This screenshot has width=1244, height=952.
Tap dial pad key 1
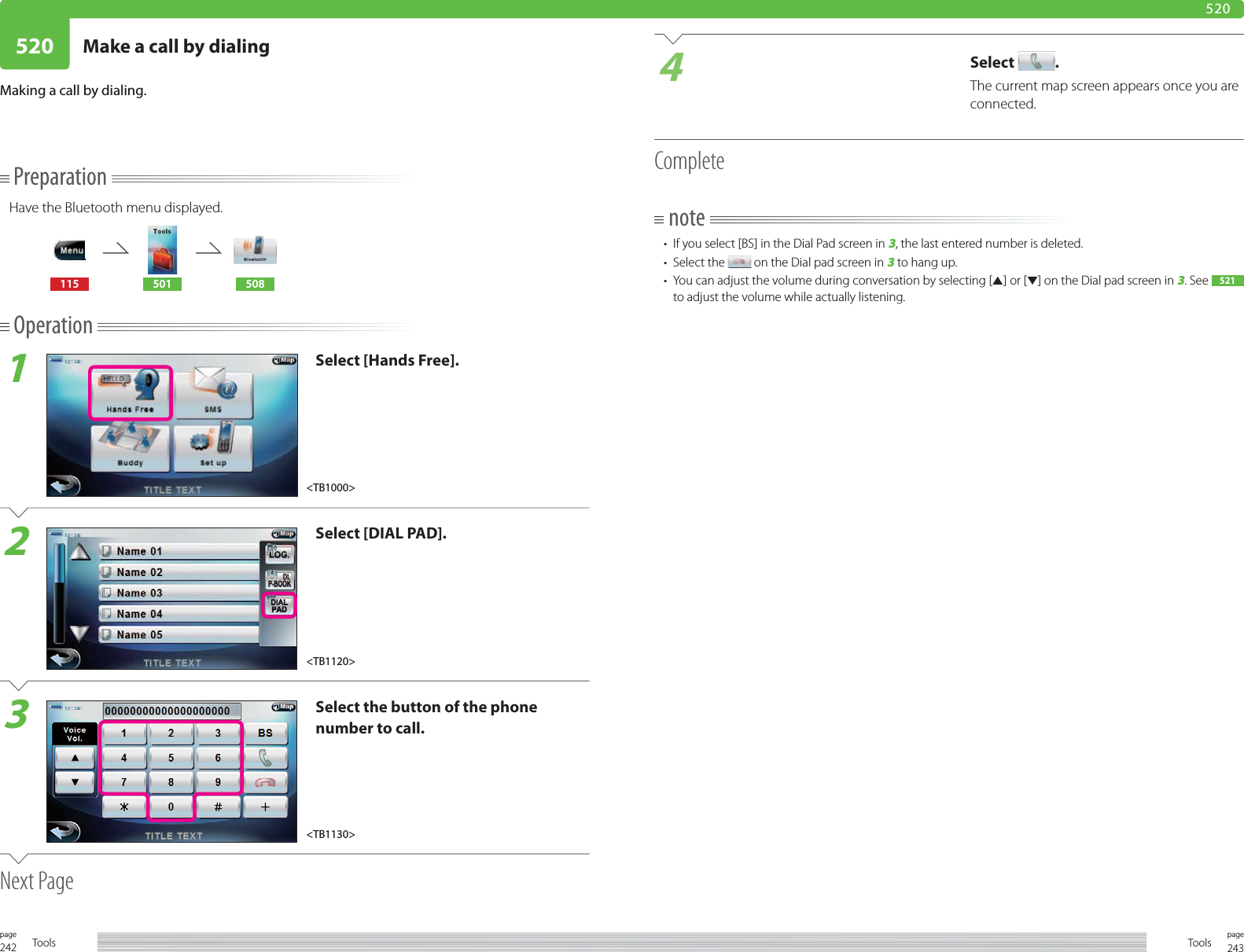124,733
